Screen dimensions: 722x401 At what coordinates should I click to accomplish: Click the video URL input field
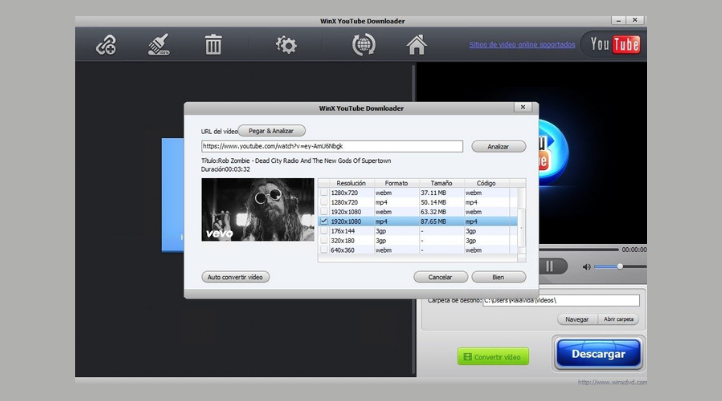pos(332,146)
